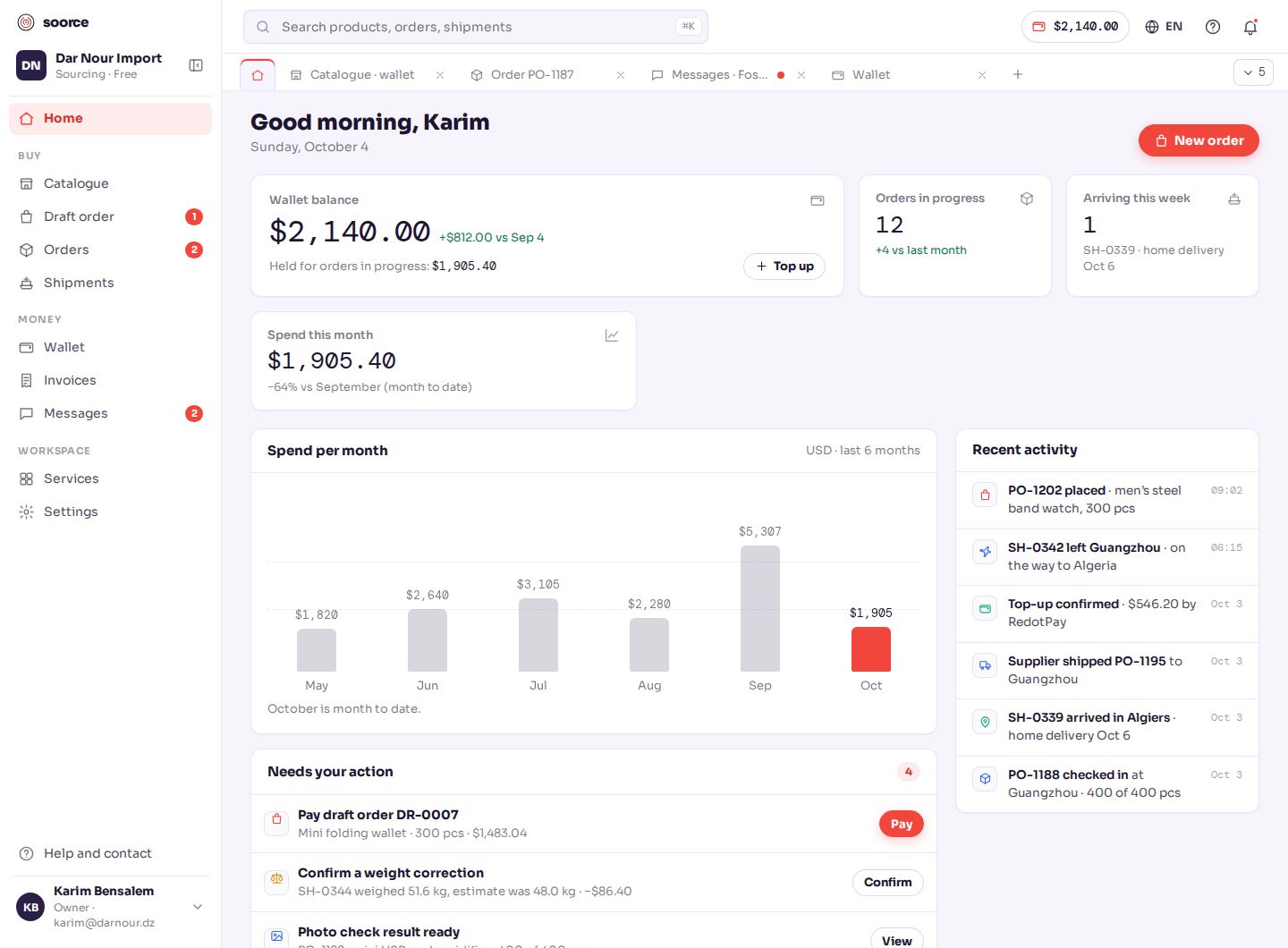This screenshot has height=948, width=1288.
Task: Focus the search products, orders, shipments field
Action: pos(476,27)
